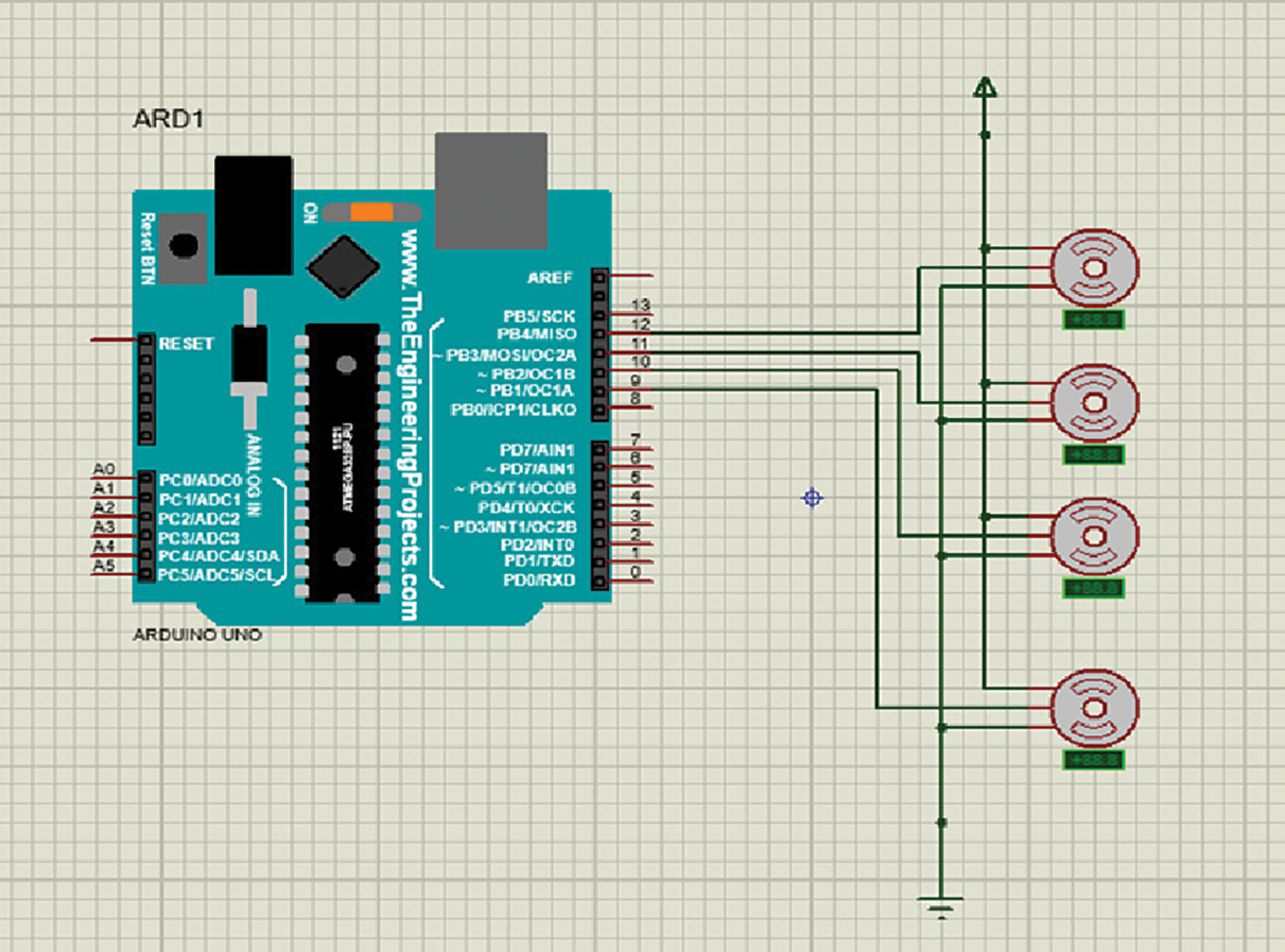Click the first motor icon at top right

coord(1094,268)
